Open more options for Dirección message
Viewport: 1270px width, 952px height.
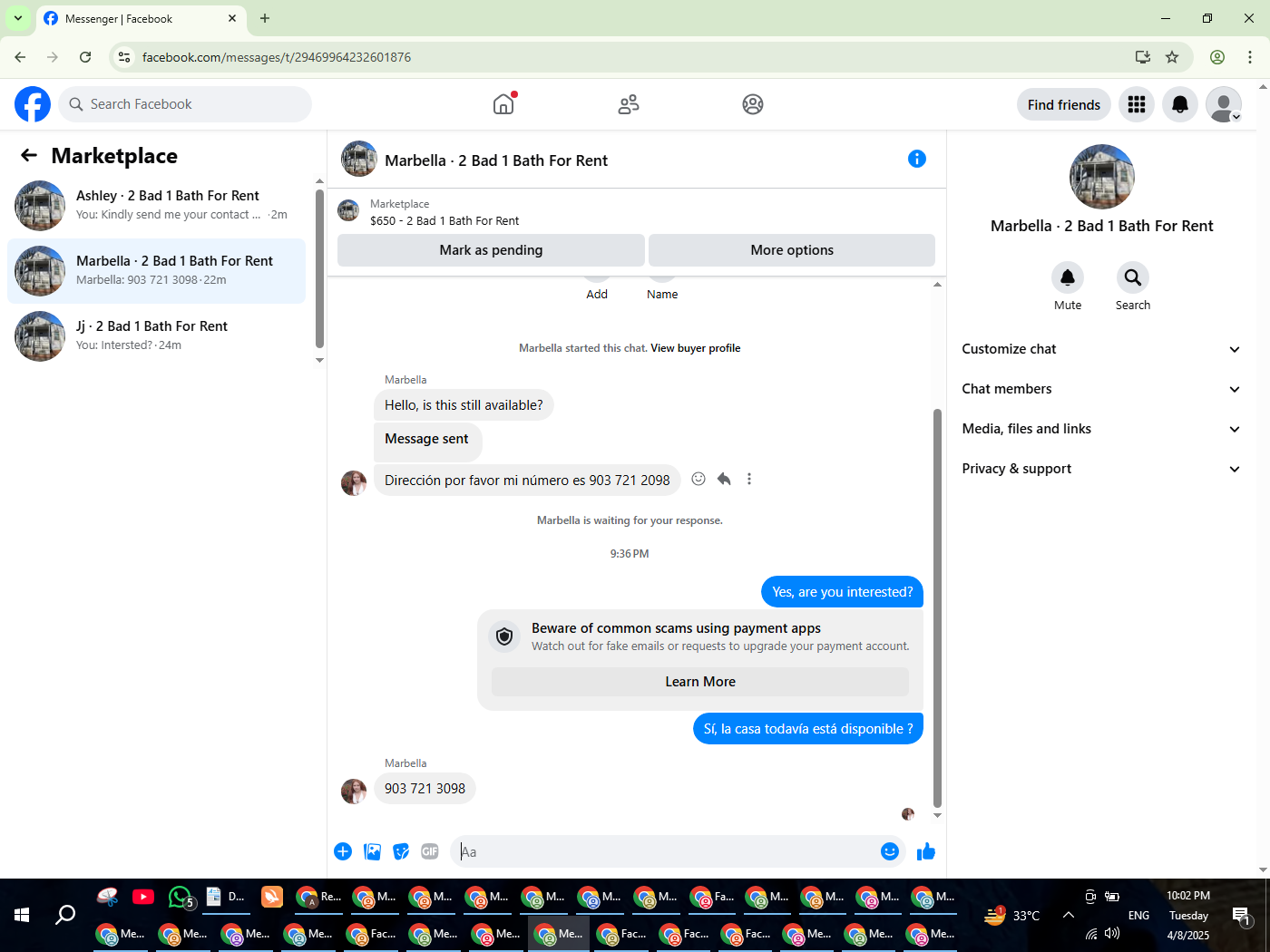(x=749, y=479)
